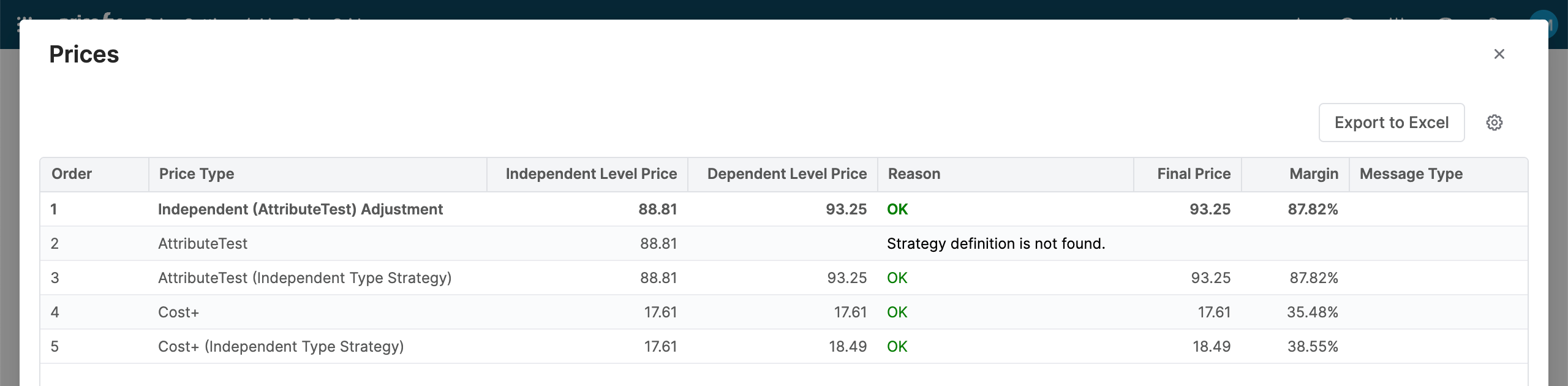Sort by Independent Level Price header
Image resolution: width=1568 pixels, height=386 pixels.
[x=590, y=174]
